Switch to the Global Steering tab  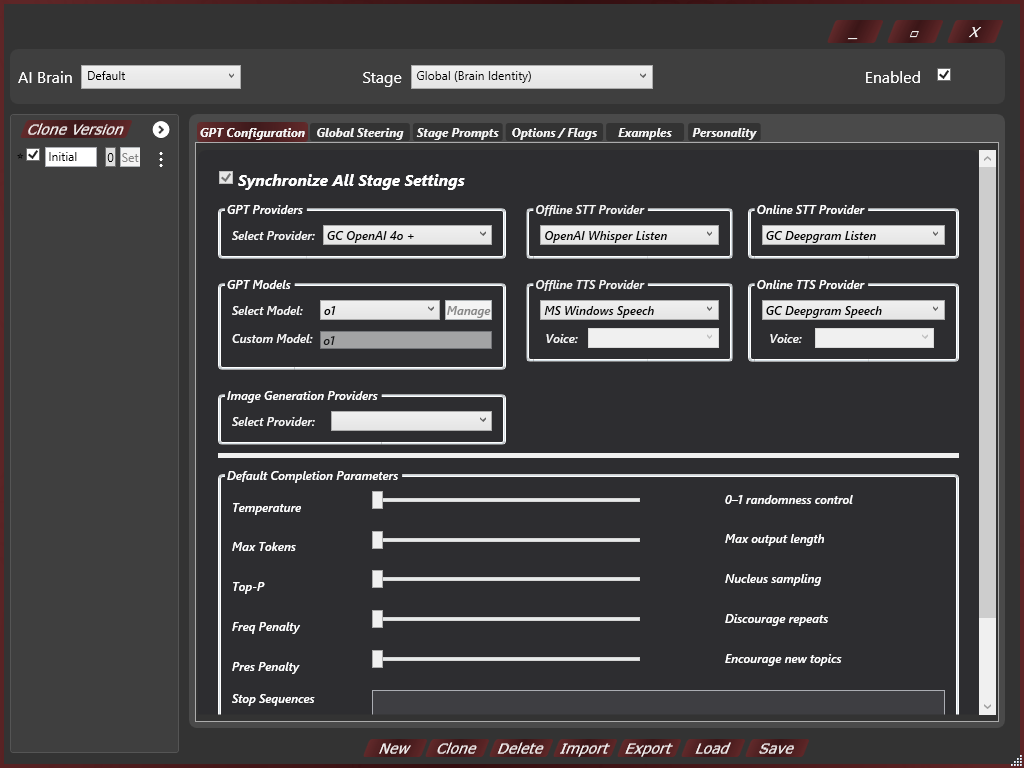click(x=359, y=132)
